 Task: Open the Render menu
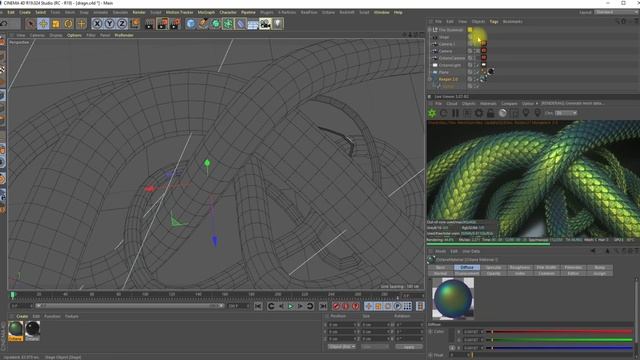click(x=139, y=12)
